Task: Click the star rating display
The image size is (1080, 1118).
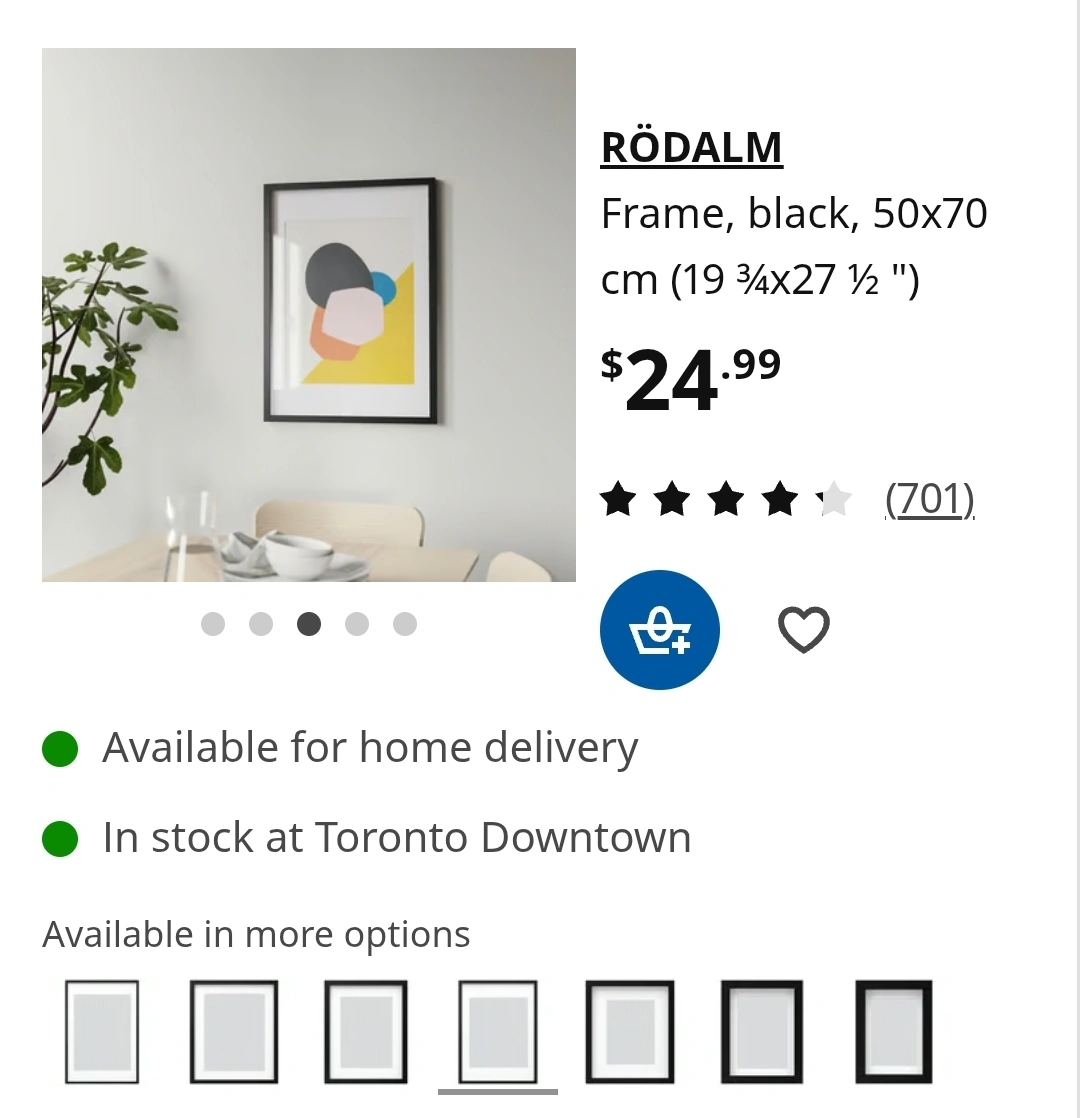Action: pos(726,498)
